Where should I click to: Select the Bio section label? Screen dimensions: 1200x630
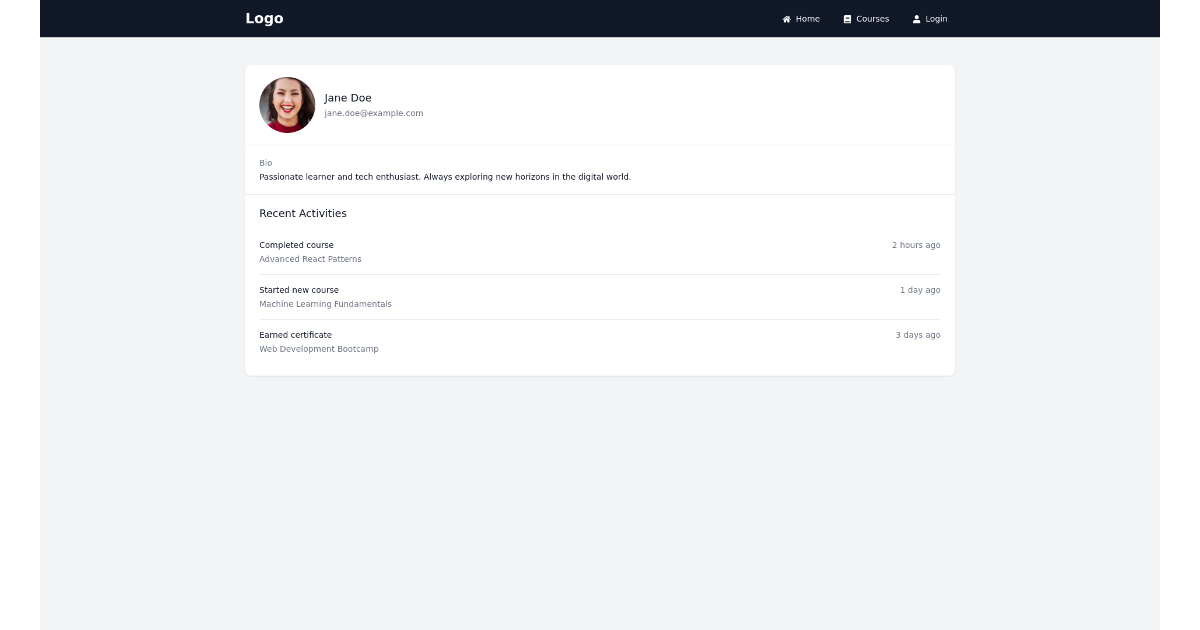tap(265, 162)
